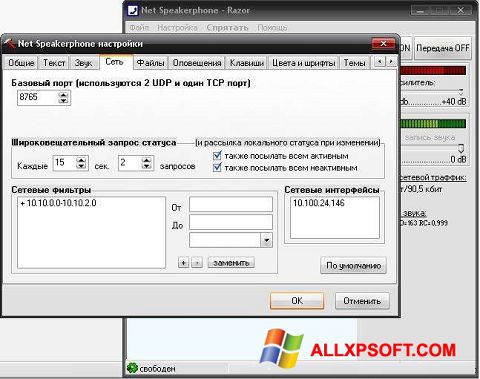
Task: Open the Текст tab
Action: click(54, 63)
